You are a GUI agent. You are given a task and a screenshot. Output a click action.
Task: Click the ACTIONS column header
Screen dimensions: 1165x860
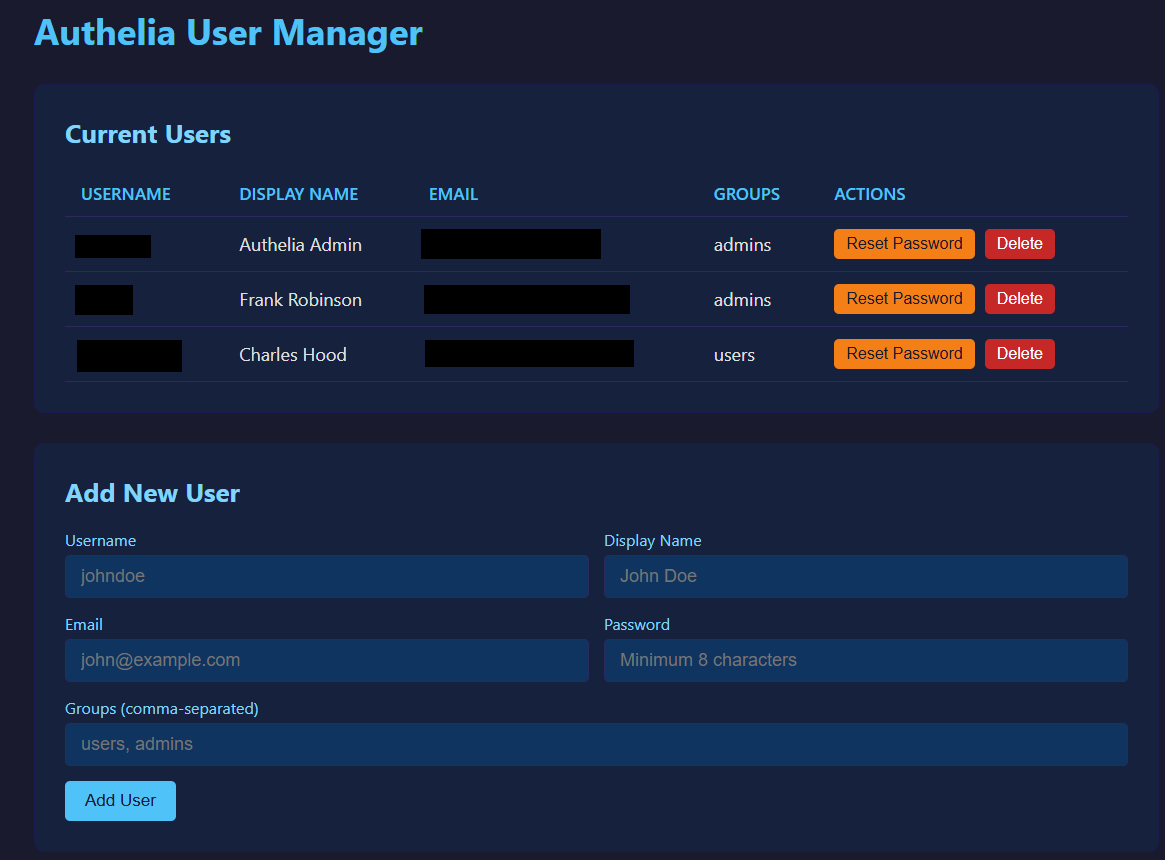click(x=869, y=194)
